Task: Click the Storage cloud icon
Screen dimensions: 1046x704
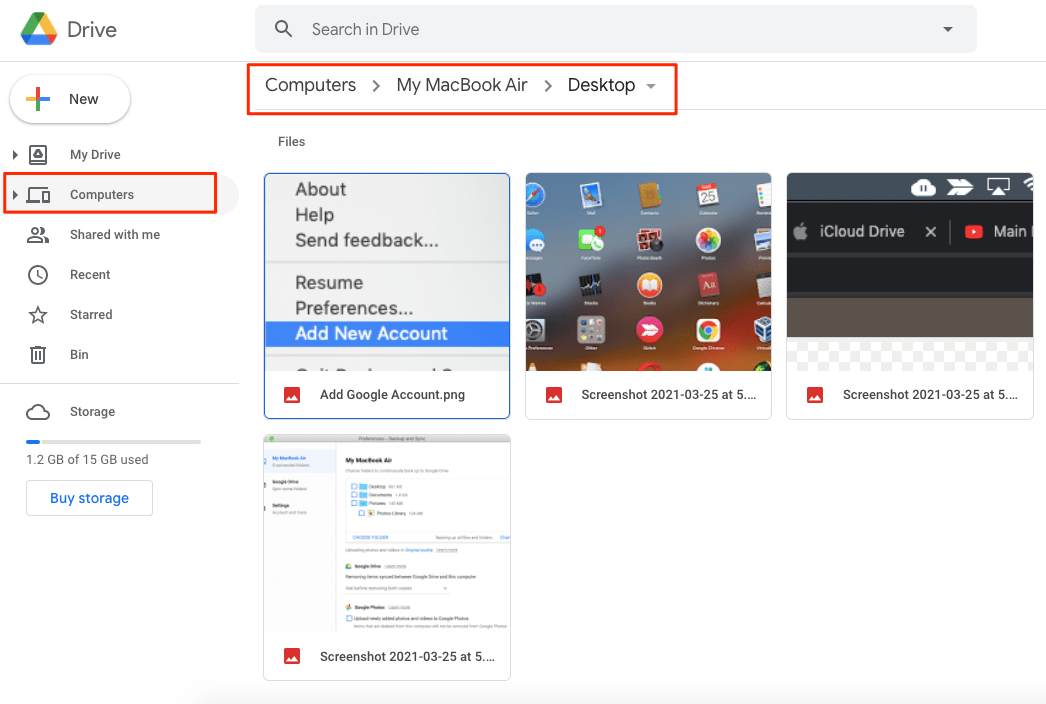Action: point(38,412)
